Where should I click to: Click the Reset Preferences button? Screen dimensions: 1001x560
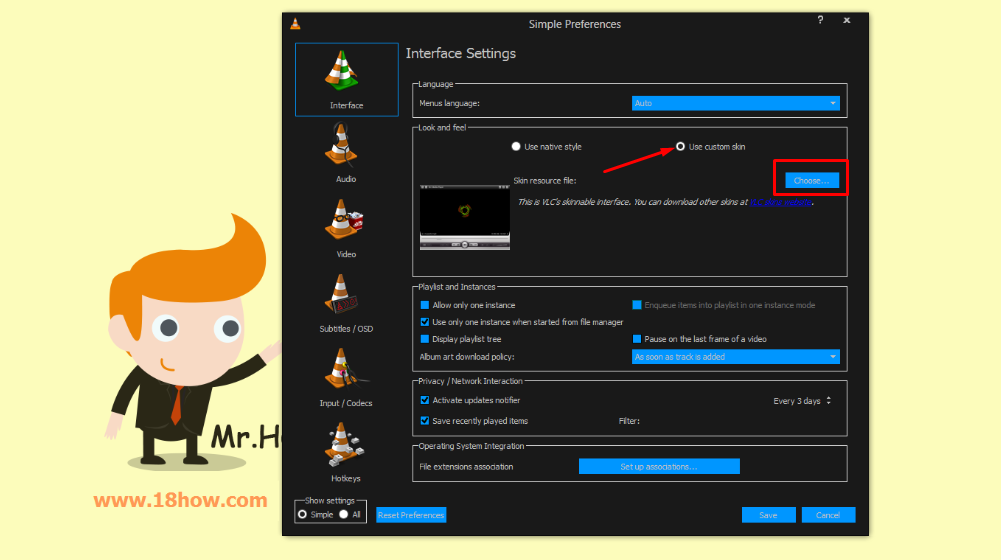coord(411,515)
